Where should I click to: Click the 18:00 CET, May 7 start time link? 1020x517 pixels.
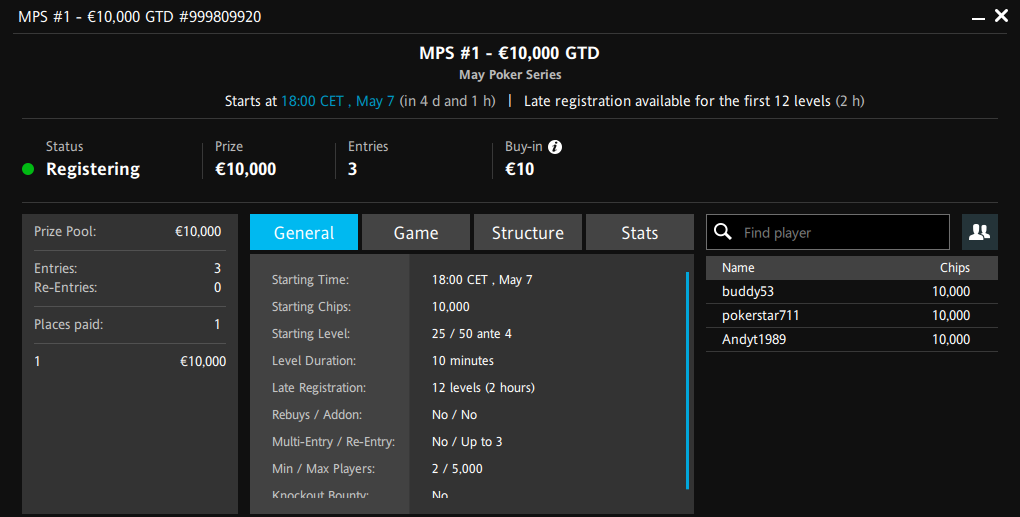point(338,101)
